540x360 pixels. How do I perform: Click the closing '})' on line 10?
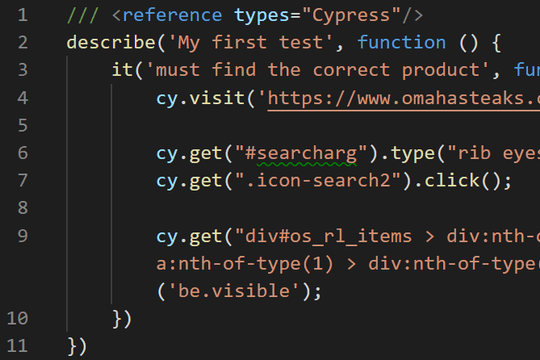[122, 319]
